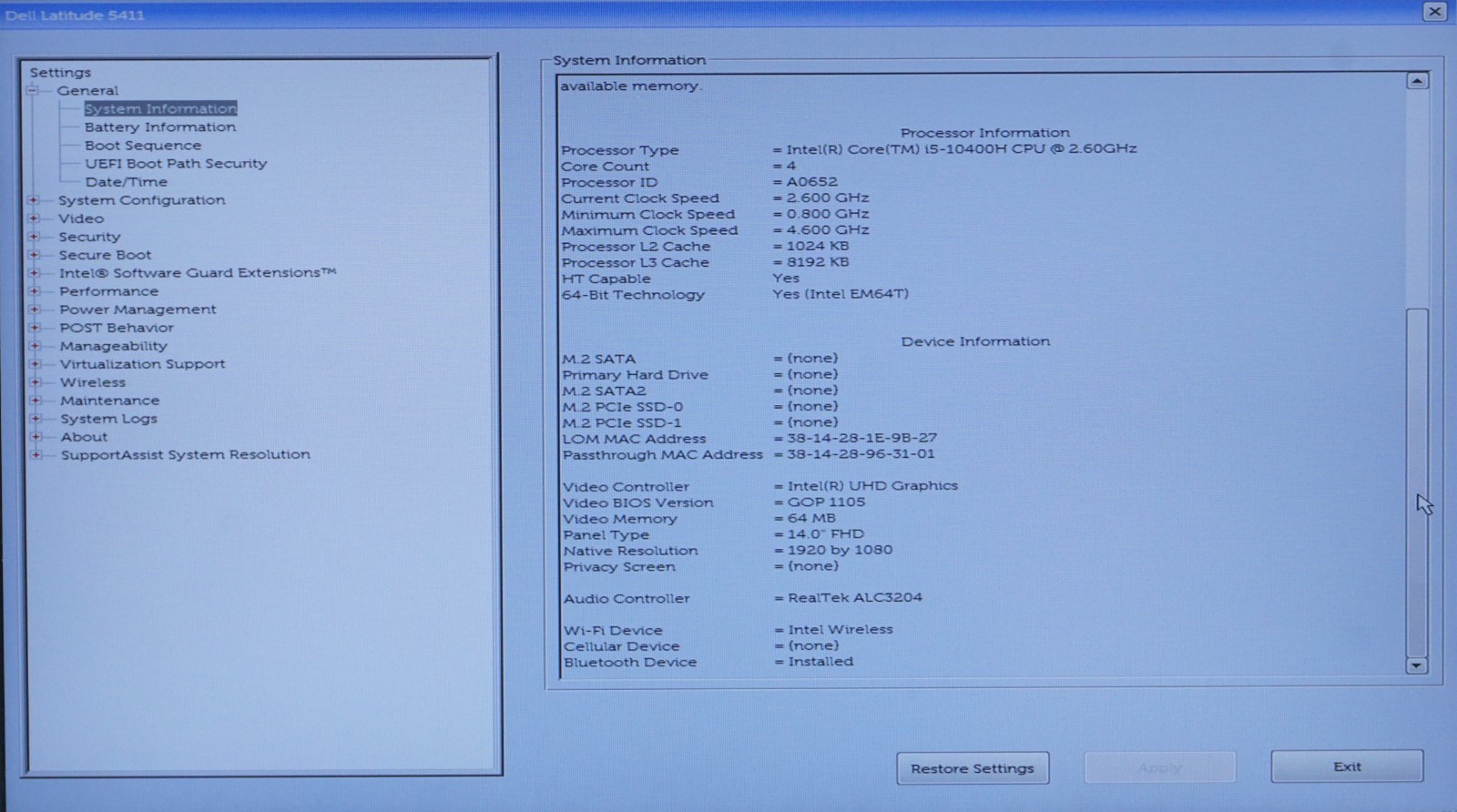Expand Intel Software Guard Extensions node
1457x812 pixels.
(x=35, y=273)
